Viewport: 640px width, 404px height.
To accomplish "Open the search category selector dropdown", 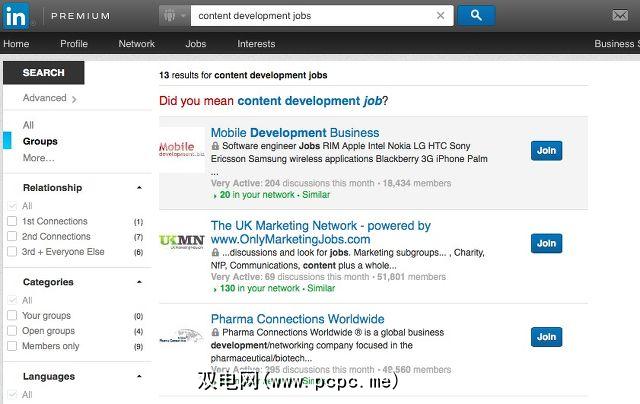I will [173, 16].
